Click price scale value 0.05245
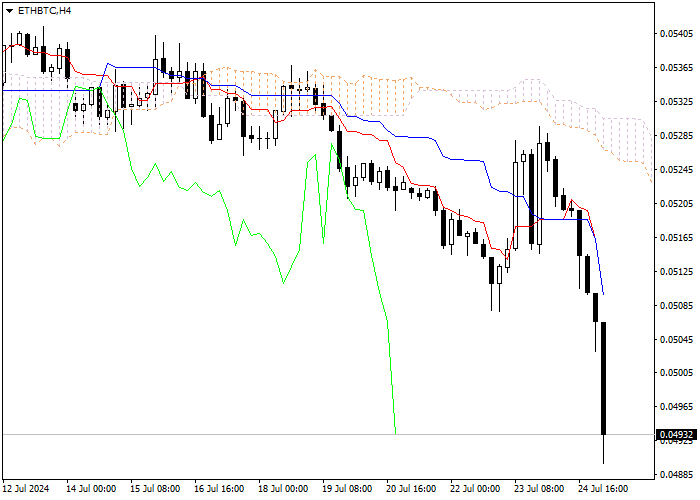 pos(676,169)
